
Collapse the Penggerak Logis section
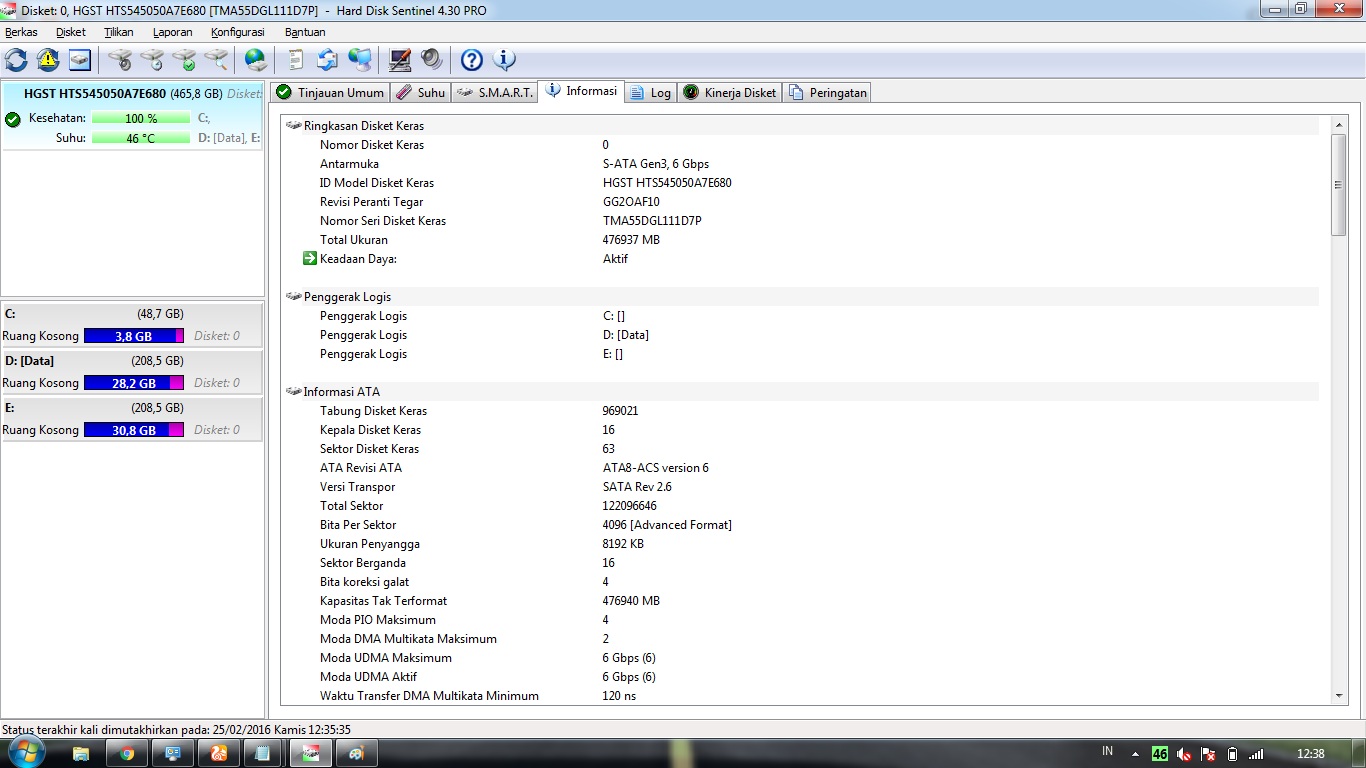(x=294, y=297)
